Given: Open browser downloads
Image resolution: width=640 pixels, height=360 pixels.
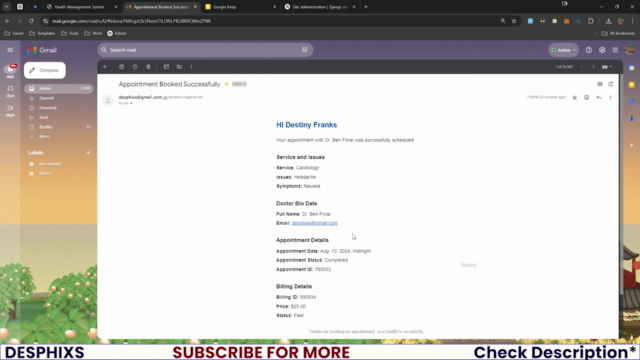Looking at the screenshot, I should pos(608,21).
